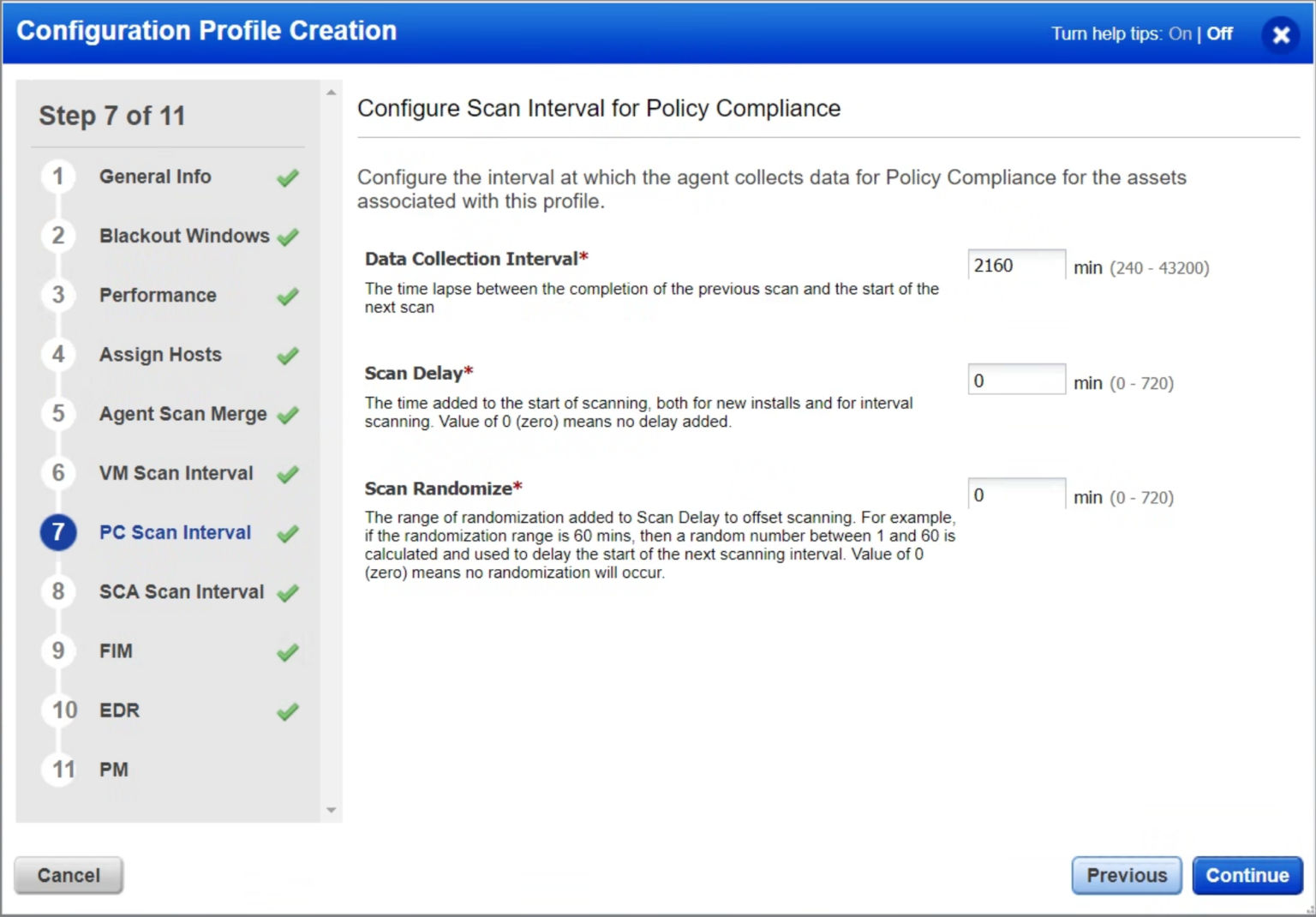Turn help tips Off
1316x917 pixels.
(1218, 33)
